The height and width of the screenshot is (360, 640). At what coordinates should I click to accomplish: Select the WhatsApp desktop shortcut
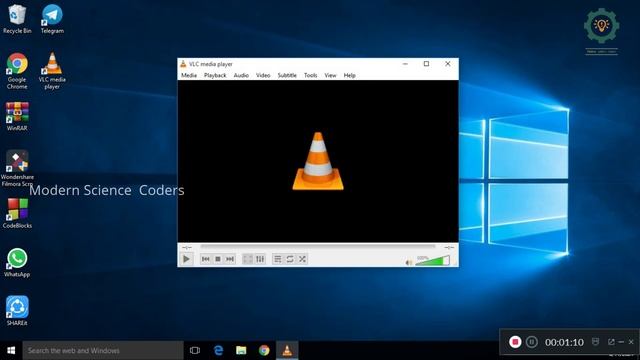click(17, 262)
